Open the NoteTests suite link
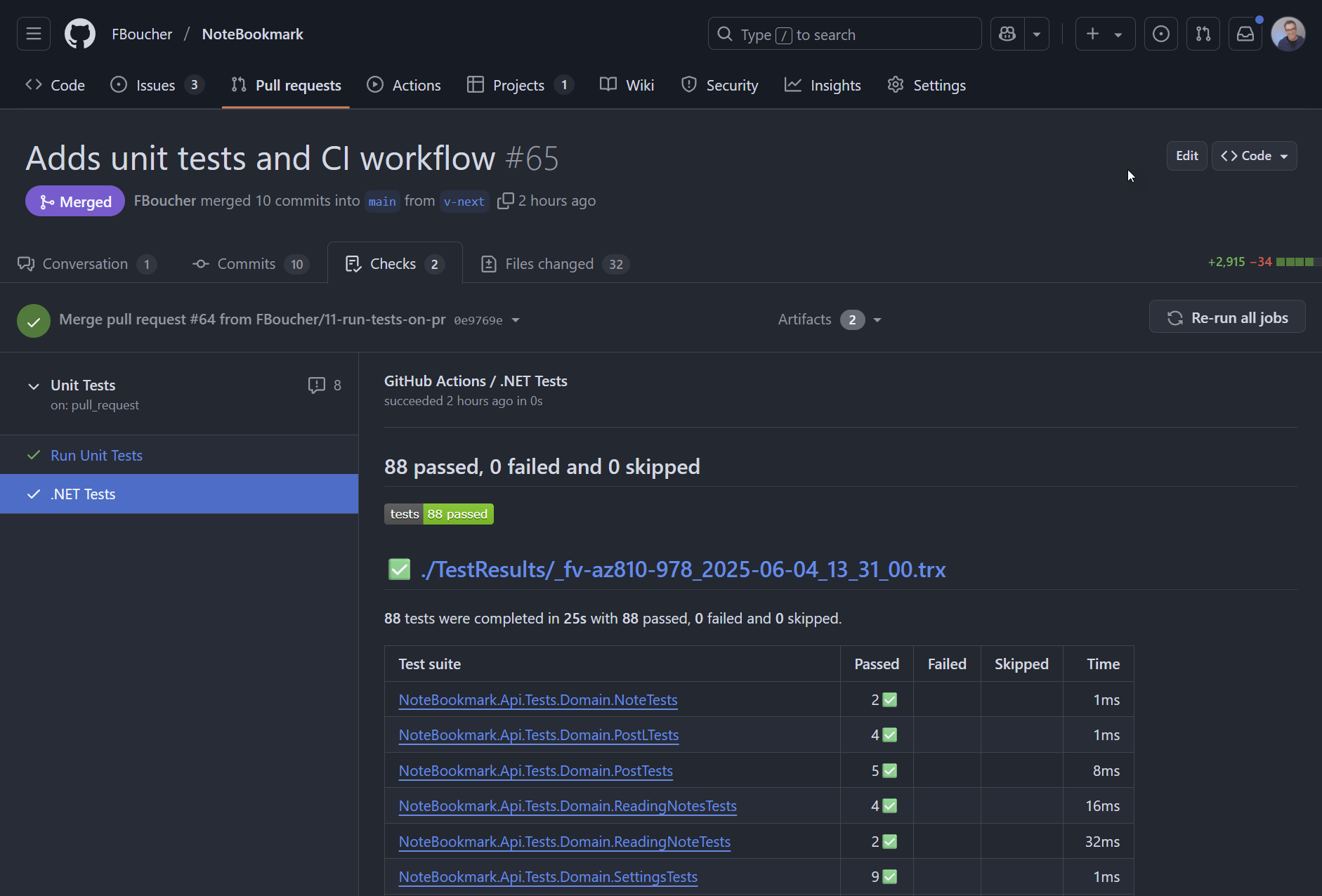The height and width of the screenshot is (896, 1322). click(538, 699)
